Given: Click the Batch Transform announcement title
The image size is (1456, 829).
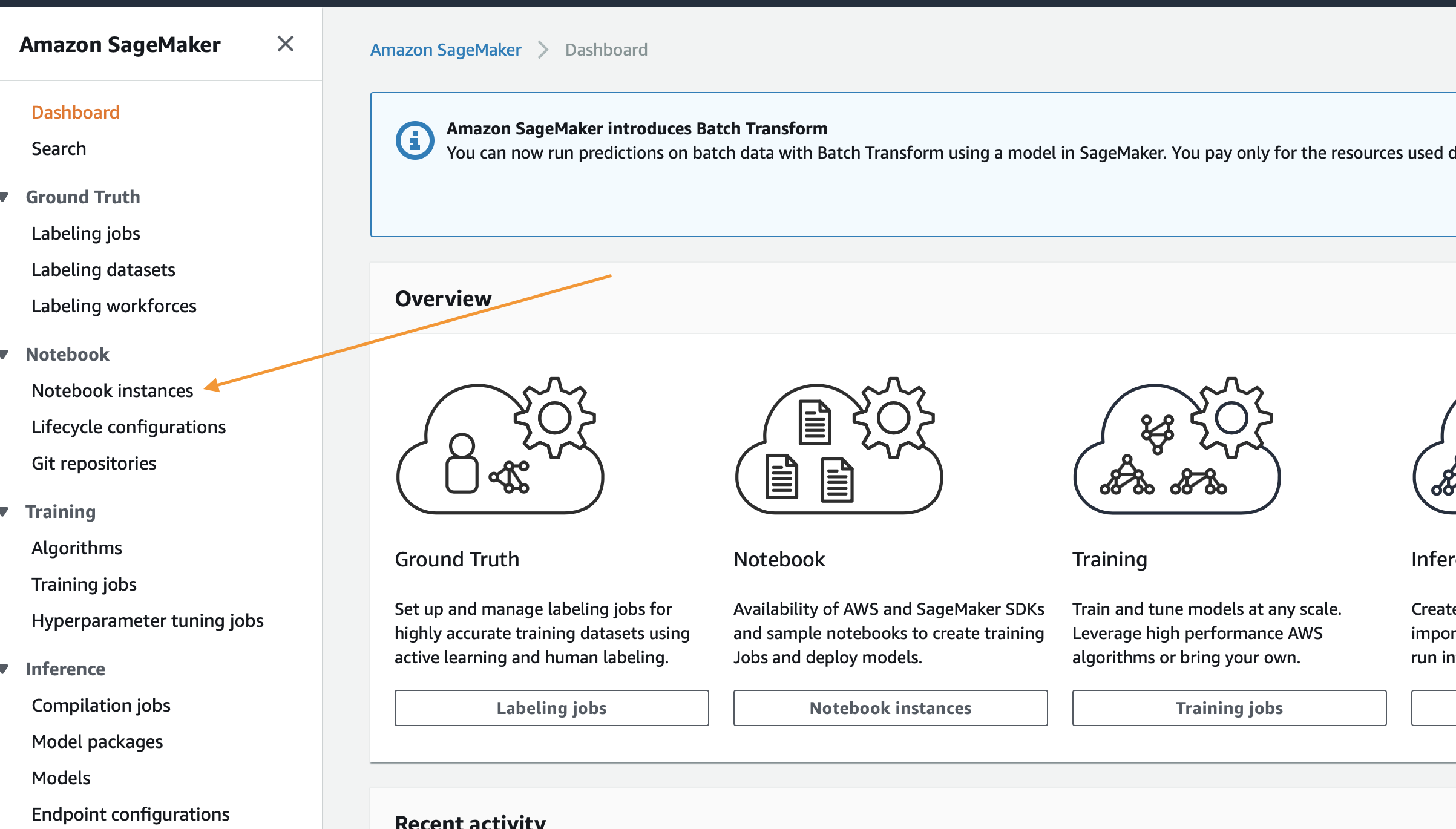Looking at the screenshot, I should 637,128.
